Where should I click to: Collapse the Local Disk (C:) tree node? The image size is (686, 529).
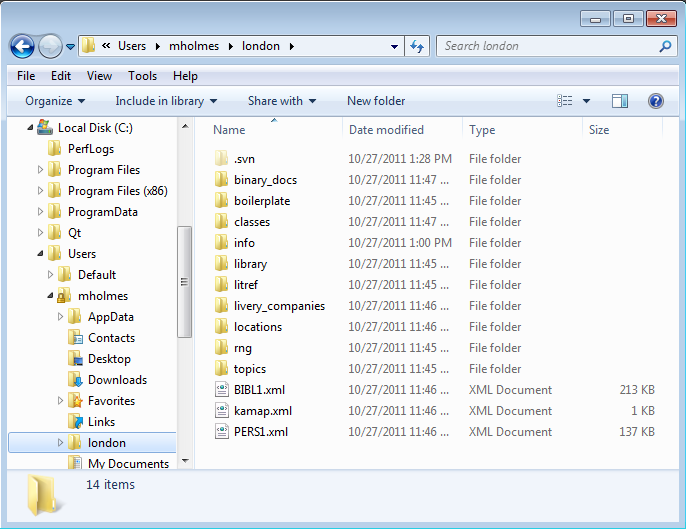point(30,128)
